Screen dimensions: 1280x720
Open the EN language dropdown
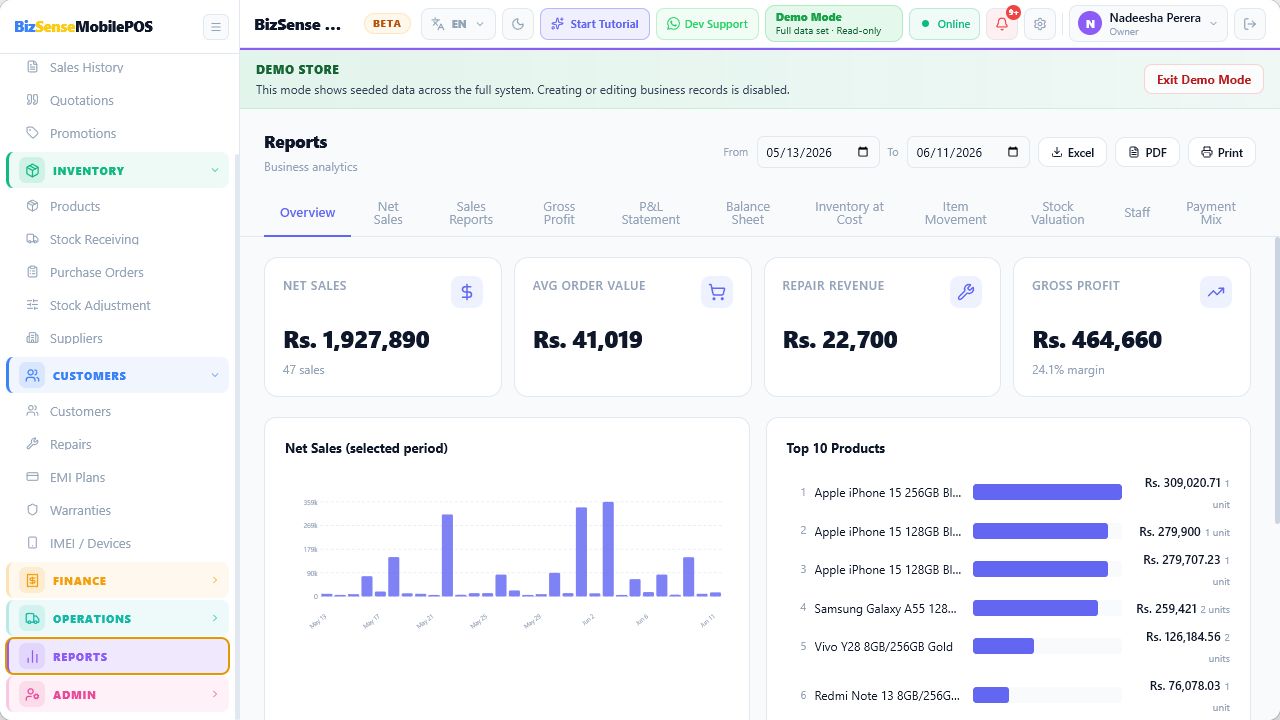pyautogui.click(x=458, y=24)
